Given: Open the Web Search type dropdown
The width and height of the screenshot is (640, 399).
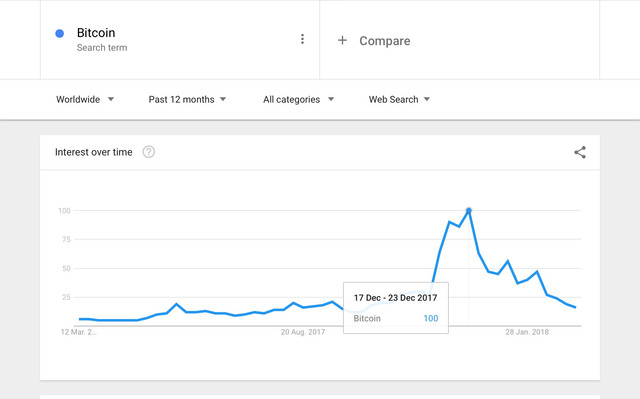Looking at the screenshot, I should click(399, 100).
